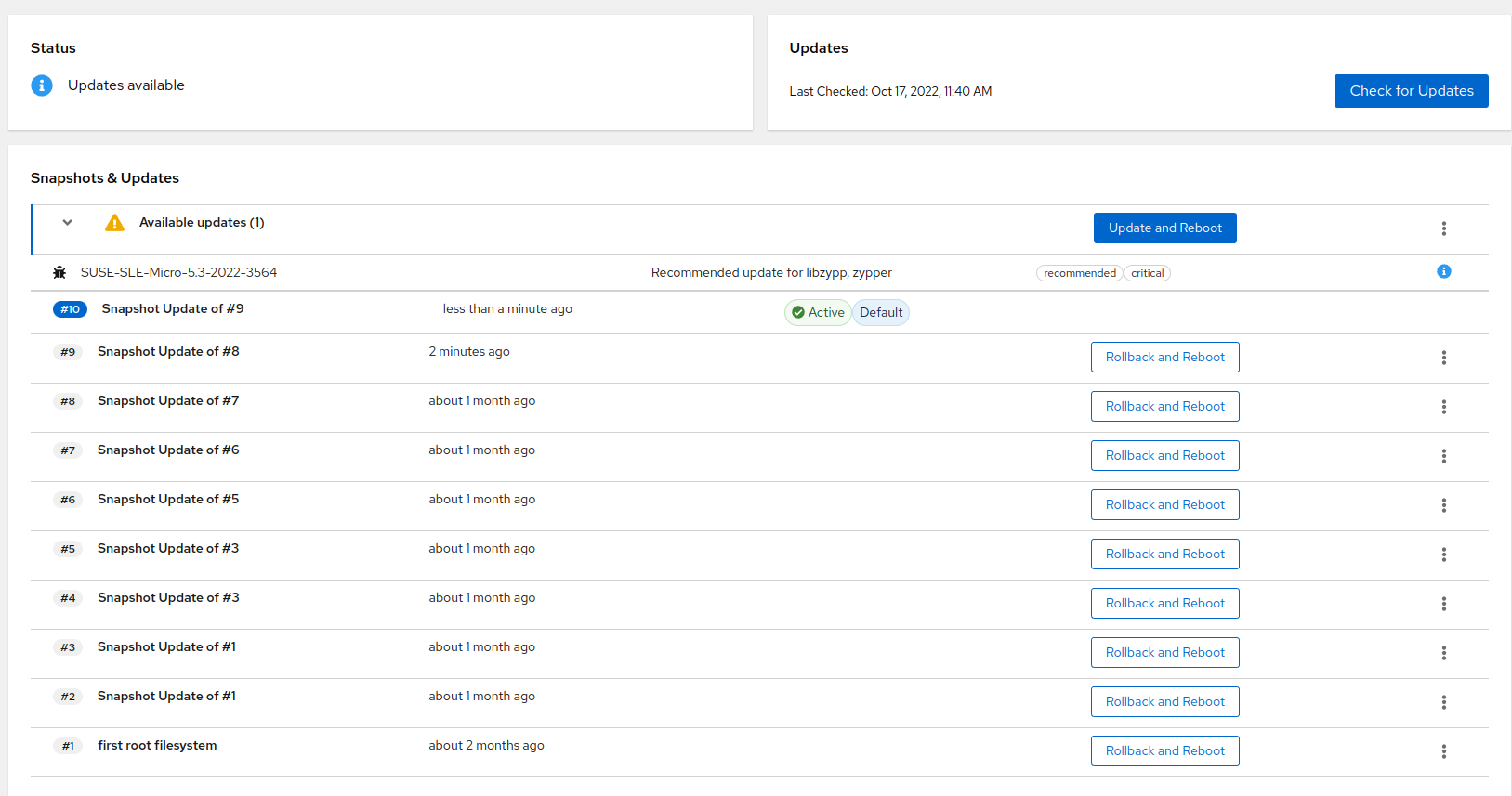
Task: Rollback and Reboot to snapshot #4
Action: click(x=1165, y=604)
